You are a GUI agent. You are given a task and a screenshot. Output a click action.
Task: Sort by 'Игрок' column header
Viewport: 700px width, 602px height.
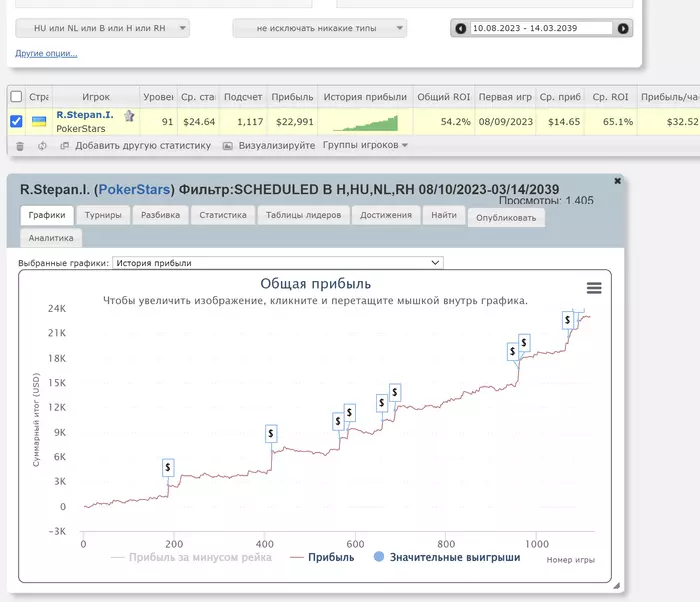[96, 97]
